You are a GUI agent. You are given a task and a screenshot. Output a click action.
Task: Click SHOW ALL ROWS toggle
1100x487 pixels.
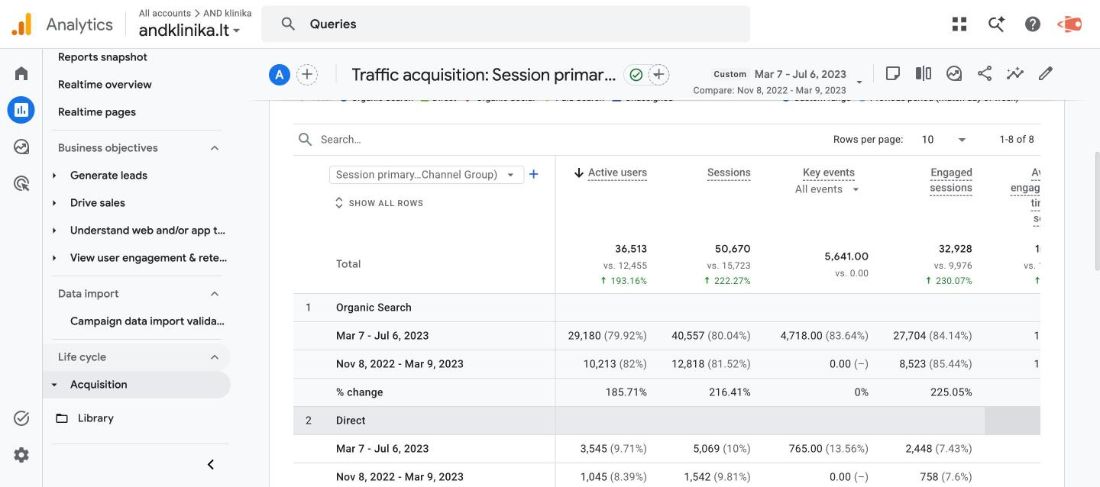pyautogui.click(x=379, y=203)
